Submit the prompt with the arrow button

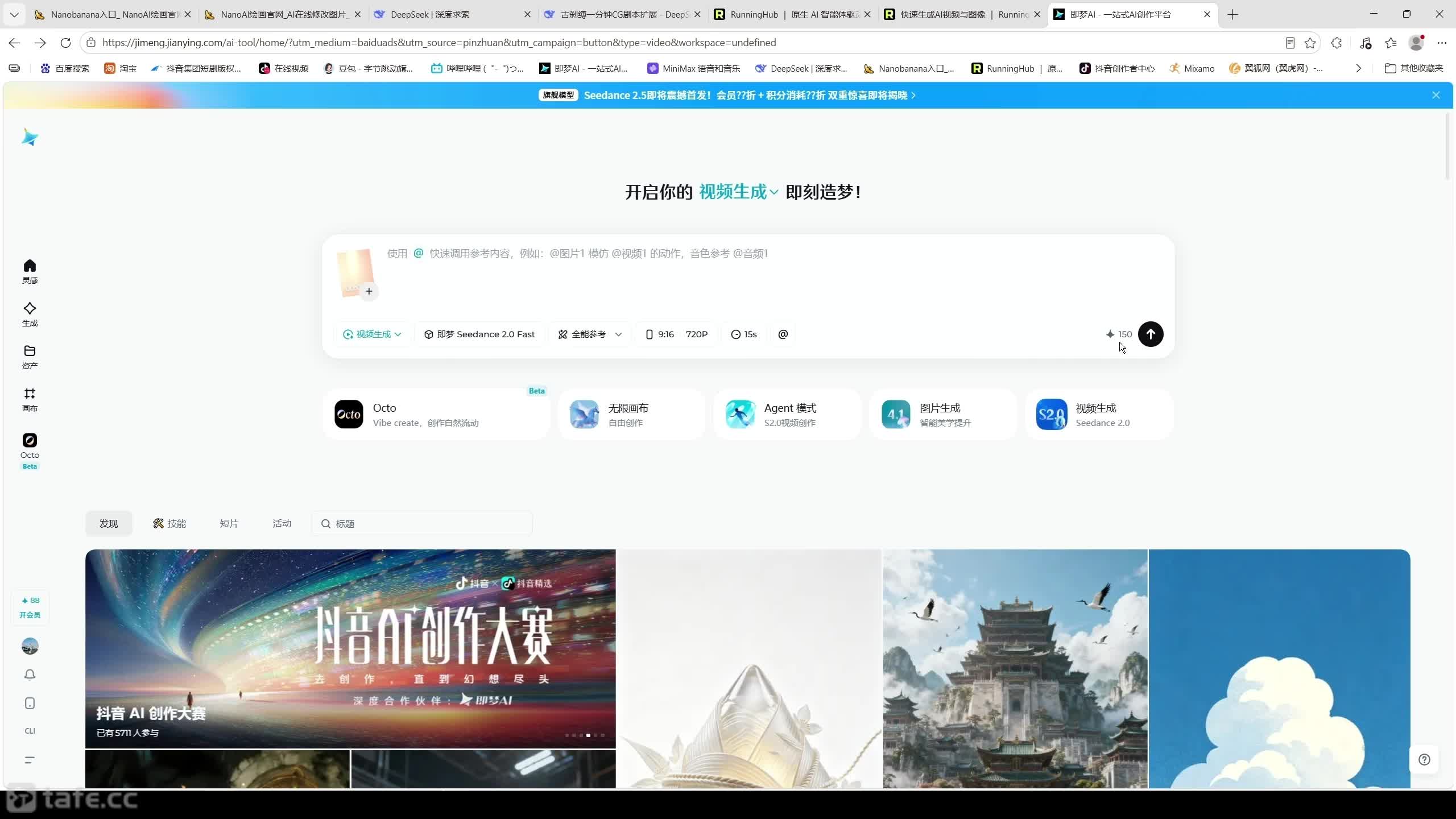point(1150,334)
